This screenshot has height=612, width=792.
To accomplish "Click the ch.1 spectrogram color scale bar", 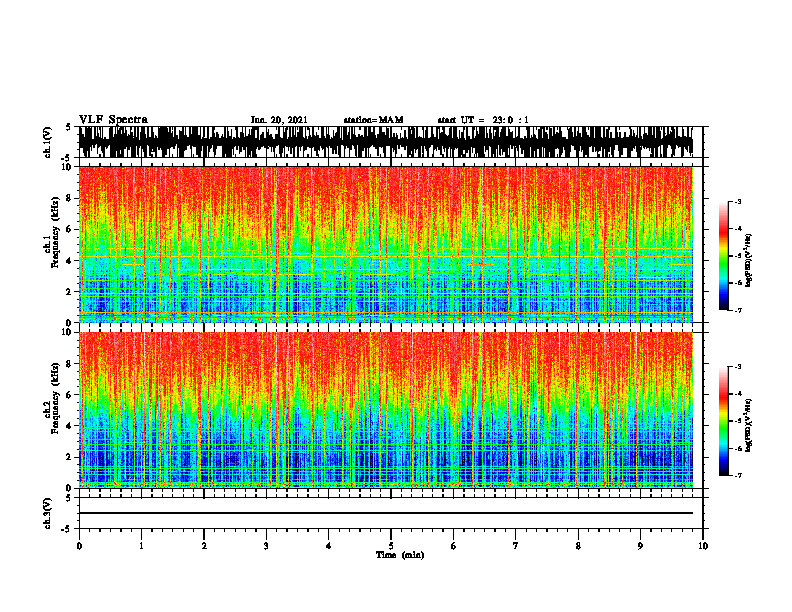I will click(723, 256).
